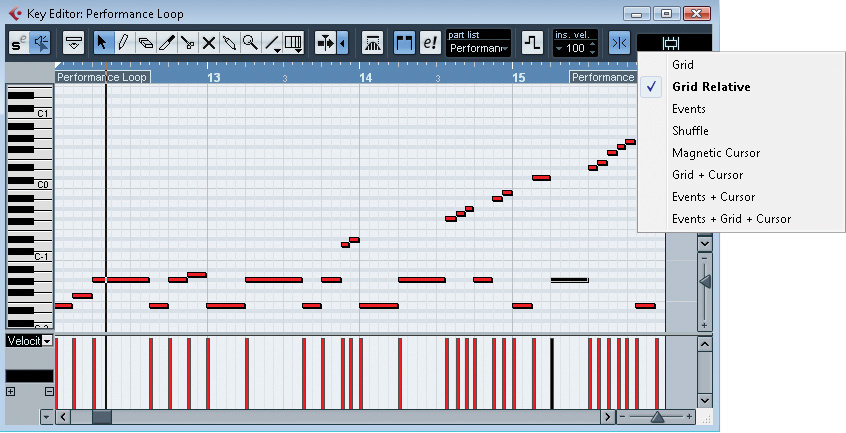Open the part list dropdown
Viewport: 846px width, 433px height.
pyautogui.click(x=478, y=48)
